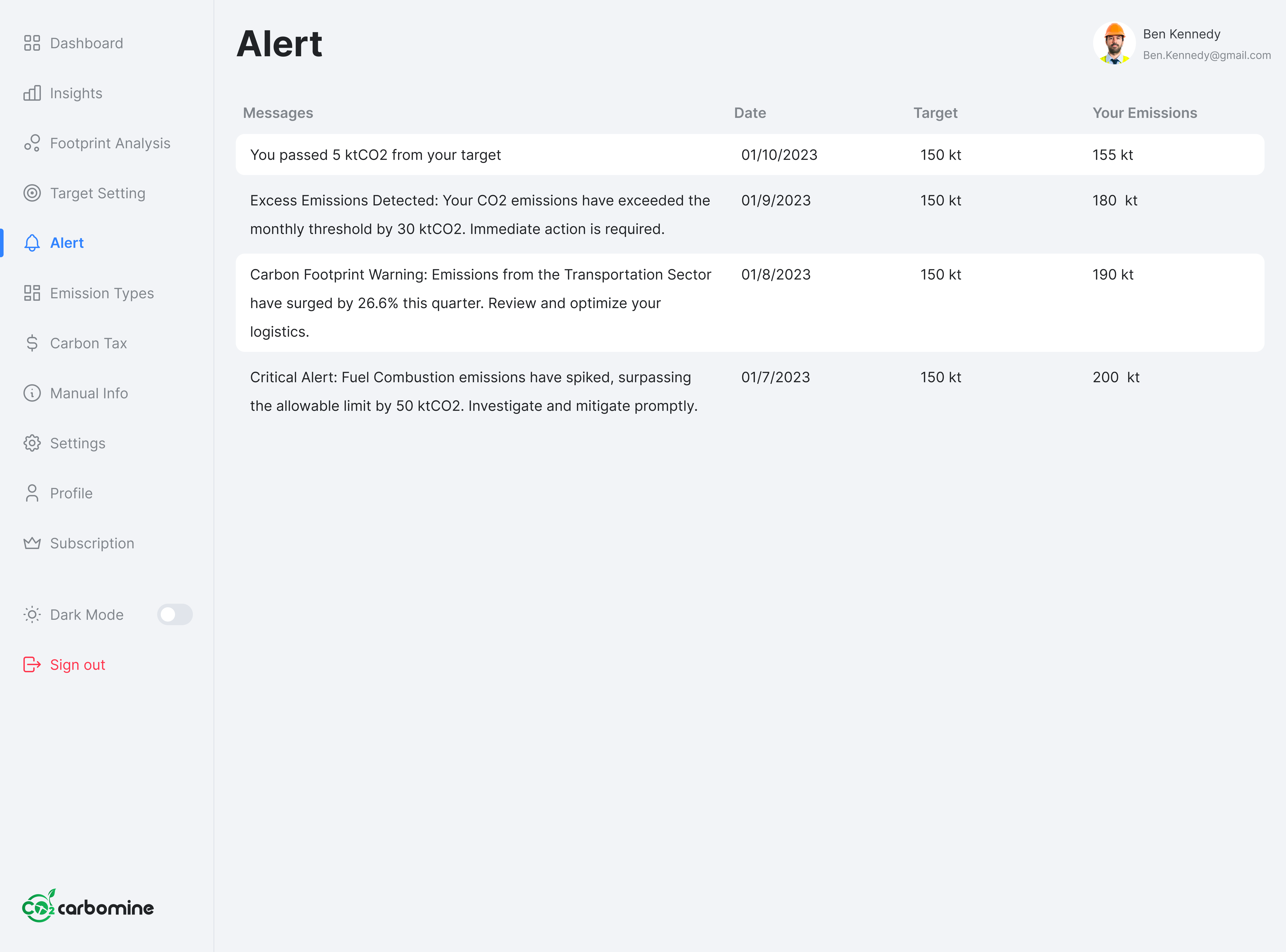Click the Sign out link
Viewport: 1286px width, 952px height.
point(77,664)
